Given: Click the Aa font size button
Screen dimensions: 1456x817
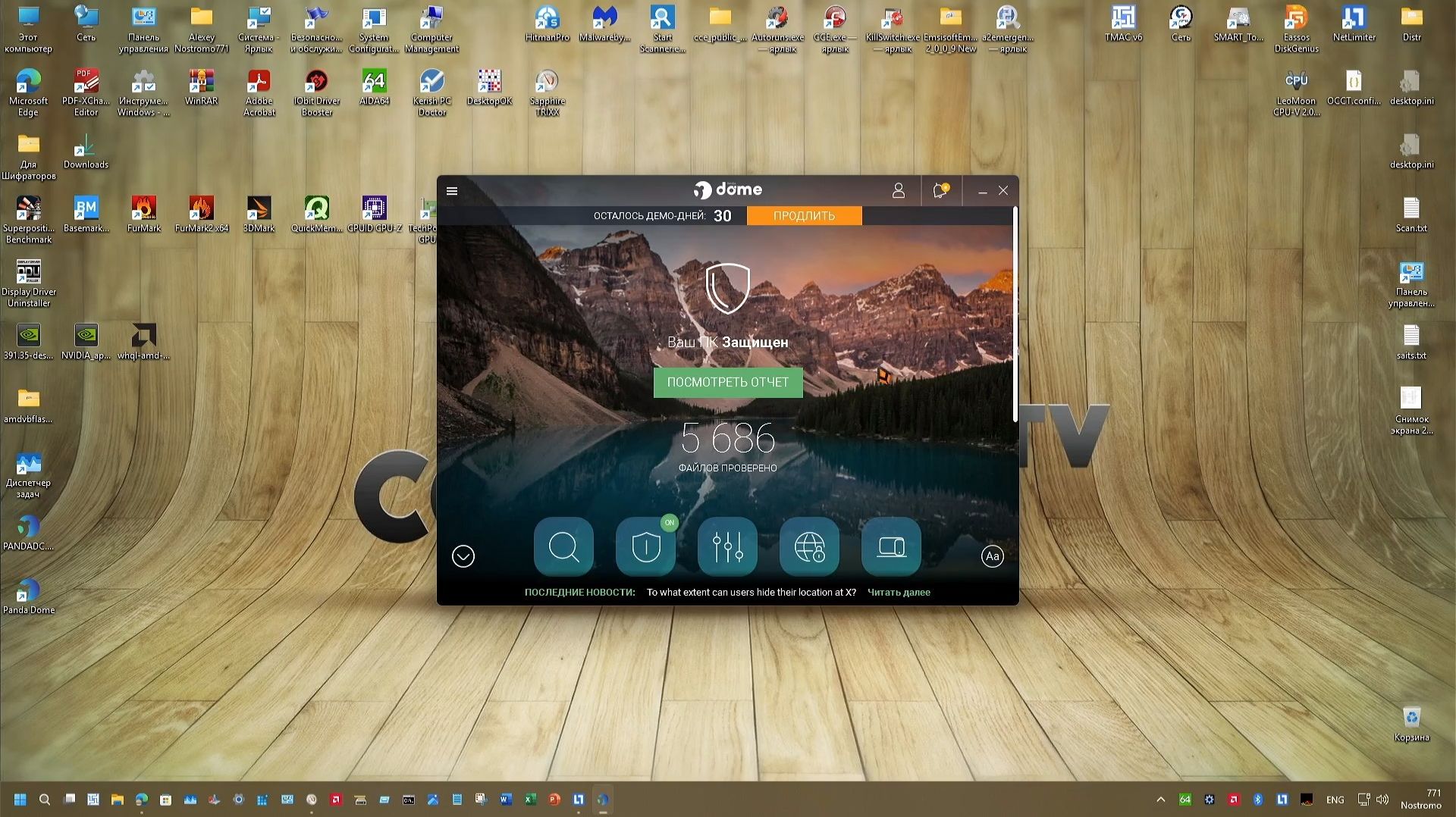Looking at the screenshot, I should pyautogui.click(x=992, y=556).
